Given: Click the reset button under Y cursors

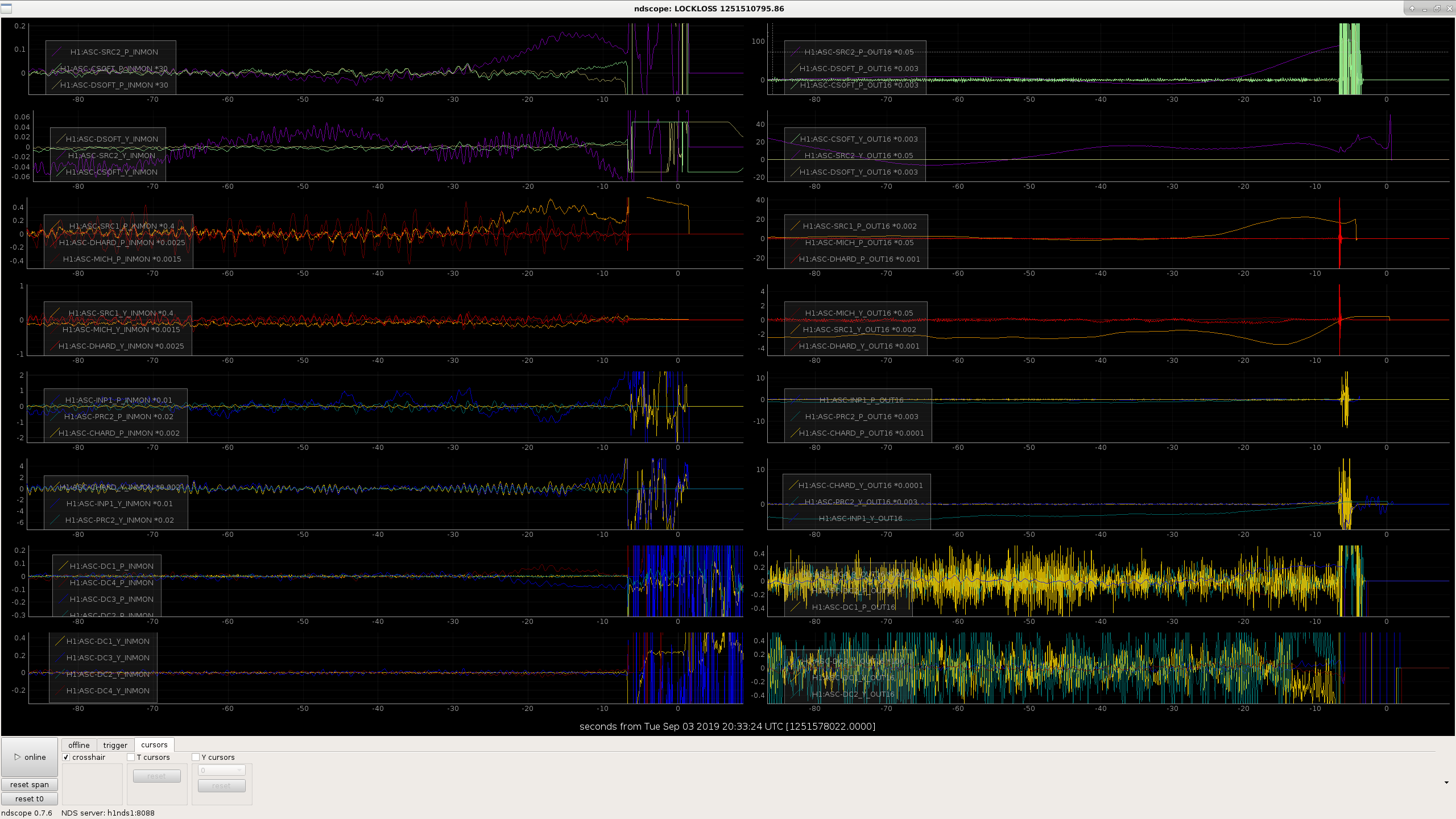Looking at the screenshot, I should 221,785.
